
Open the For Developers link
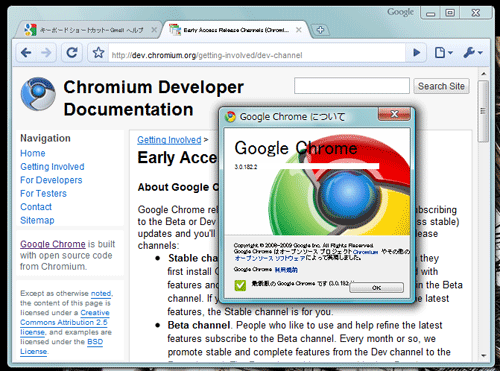[51, 180]
